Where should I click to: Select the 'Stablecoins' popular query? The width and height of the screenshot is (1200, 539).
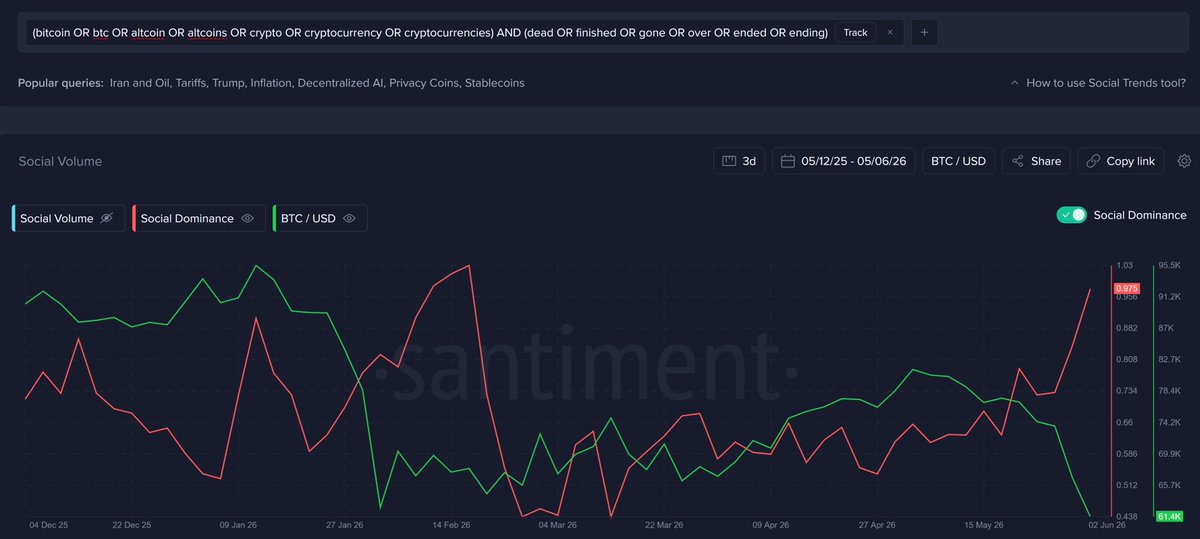pyautogui.click(x=494, y=83)
